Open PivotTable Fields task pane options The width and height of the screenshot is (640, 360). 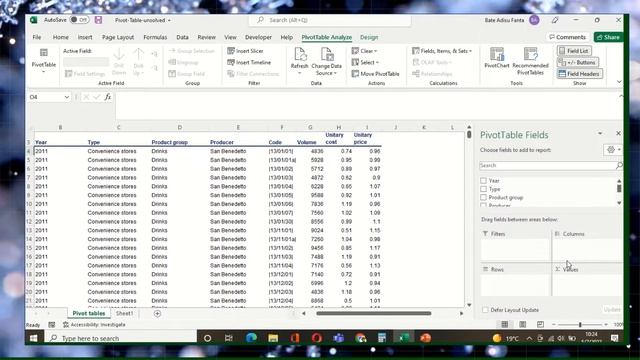(x=600, y=133)
